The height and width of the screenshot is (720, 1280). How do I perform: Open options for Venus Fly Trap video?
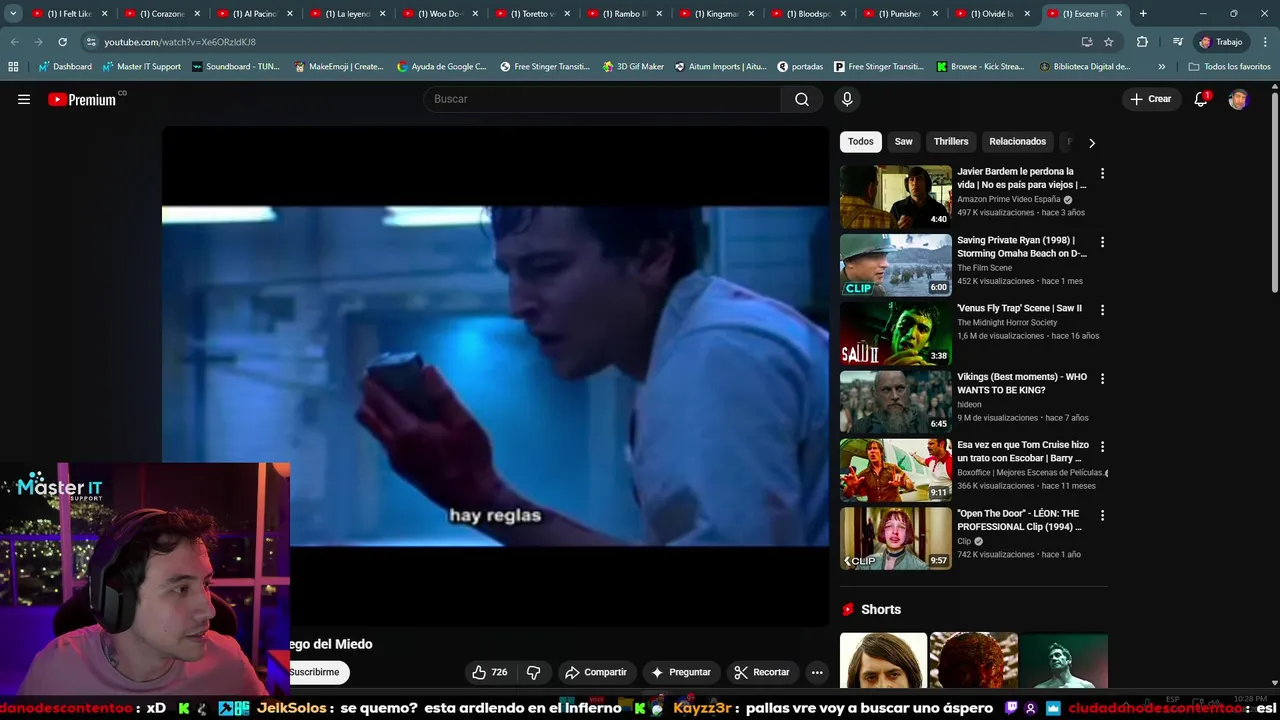point(1102,310)
